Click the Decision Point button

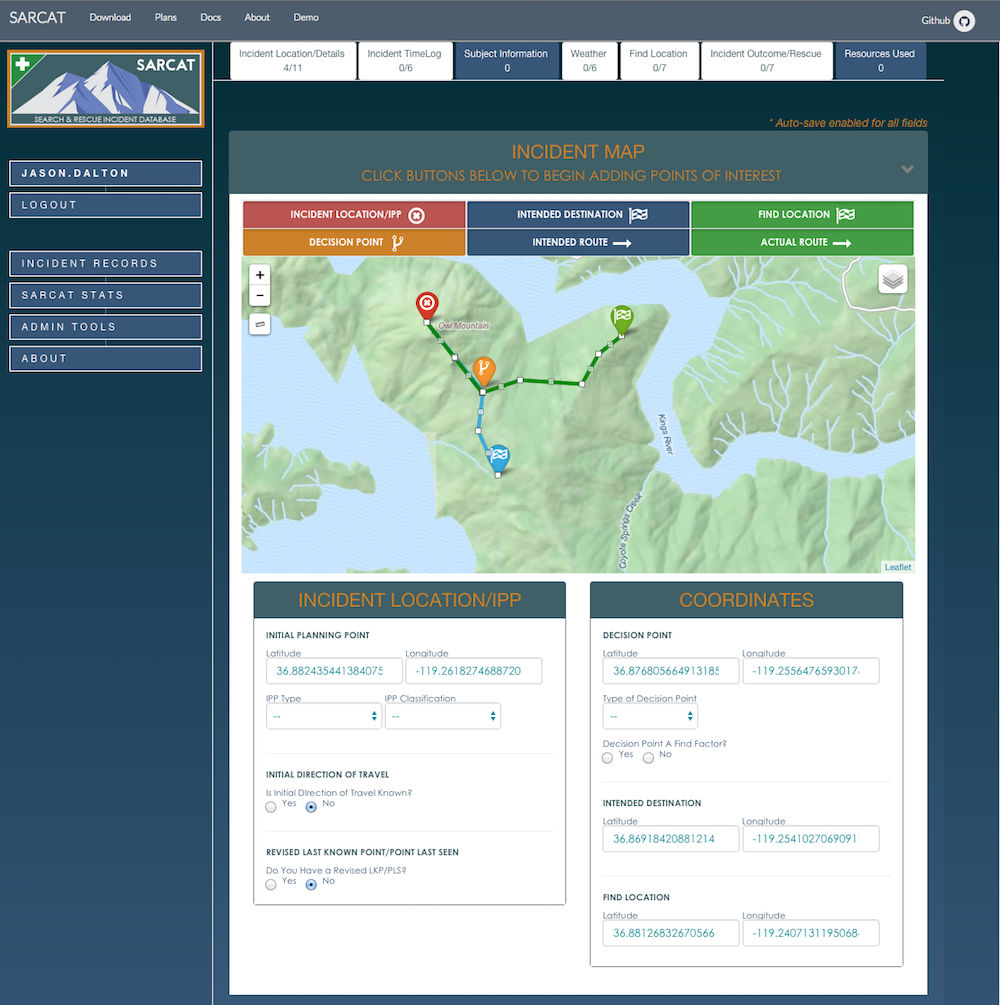tap(354, 242)
